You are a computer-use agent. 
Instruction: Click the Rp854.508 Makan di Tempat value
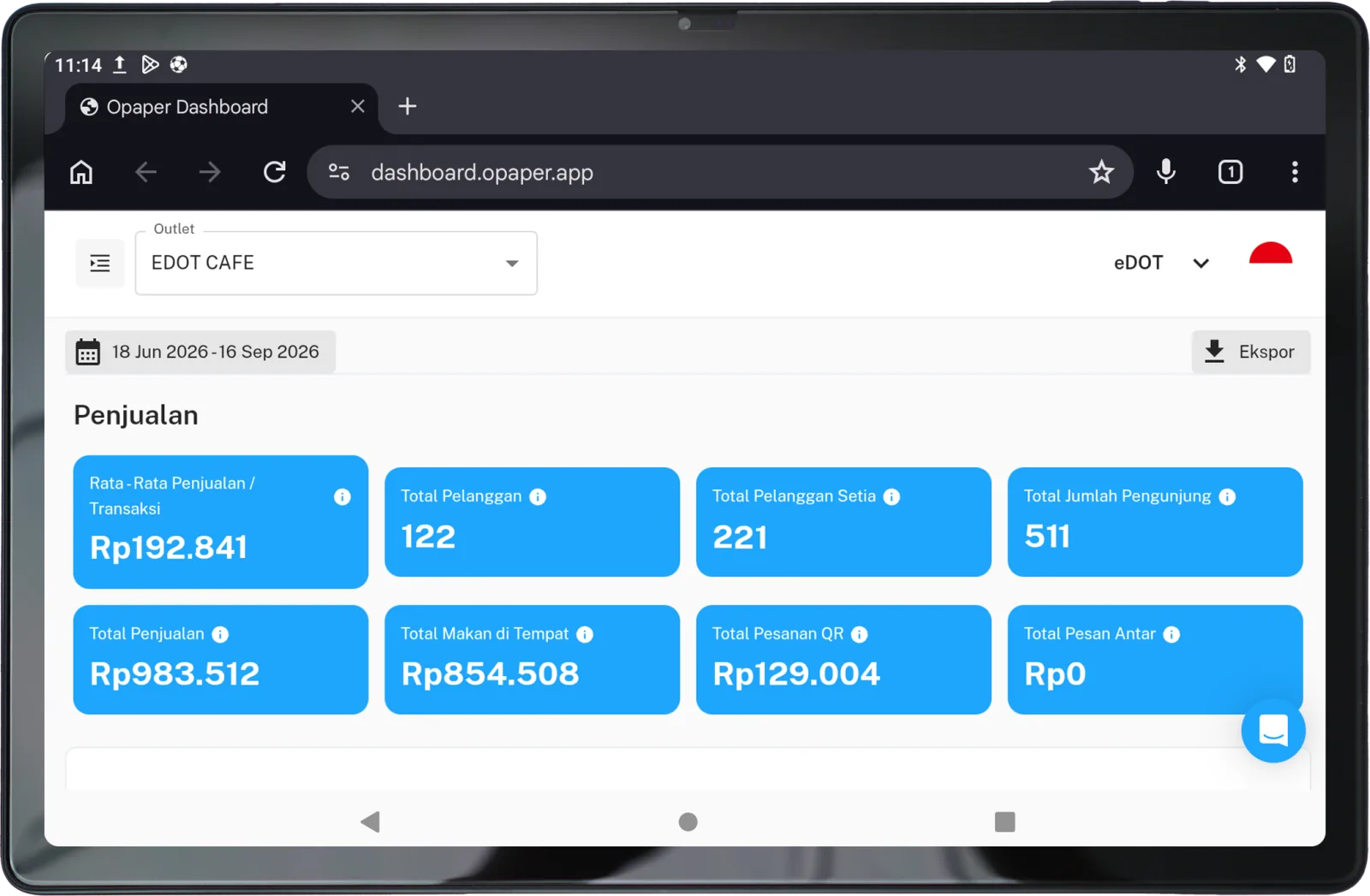tap(490, 674)
